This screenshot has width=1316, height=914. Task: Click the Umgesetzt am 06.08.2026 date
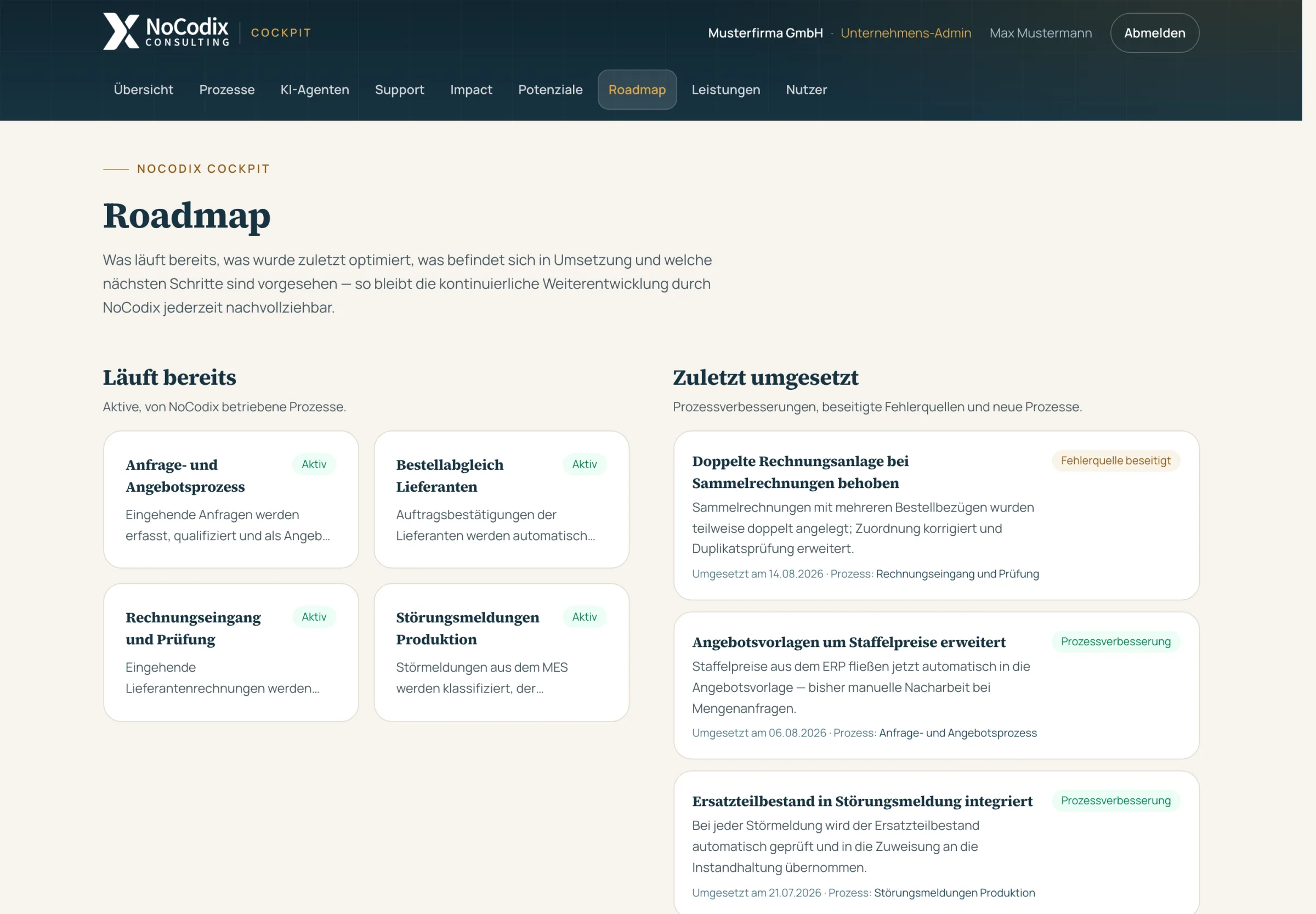[x=759, y=733]
